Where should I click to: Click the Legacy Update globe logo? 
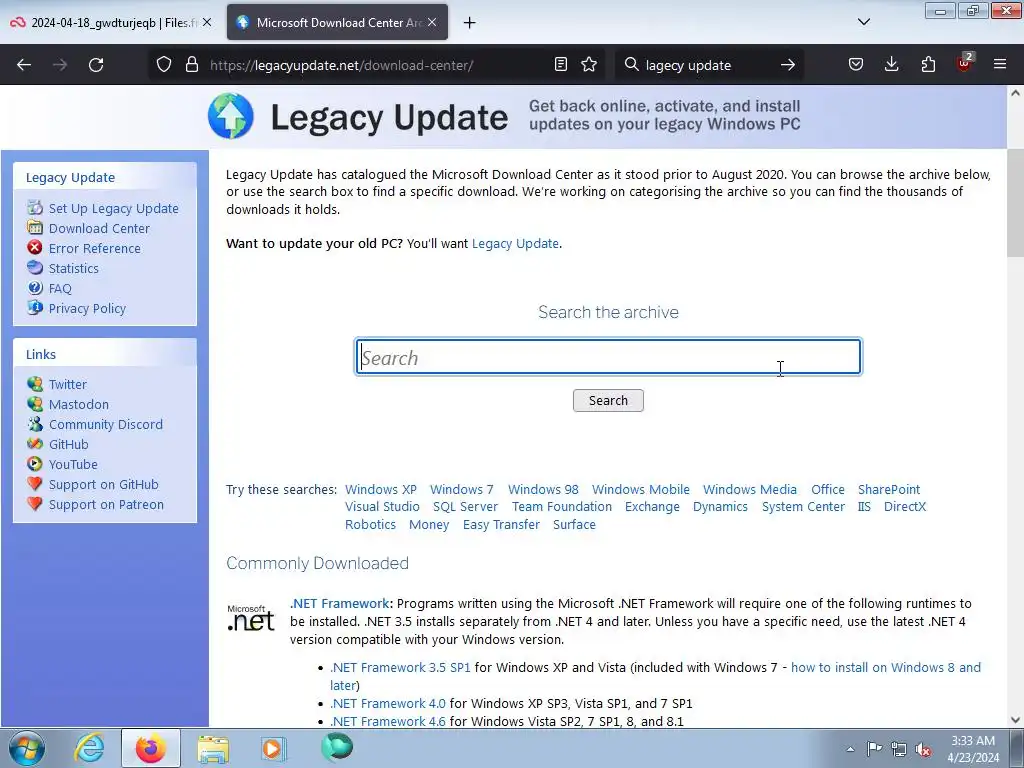pos(231,116)
